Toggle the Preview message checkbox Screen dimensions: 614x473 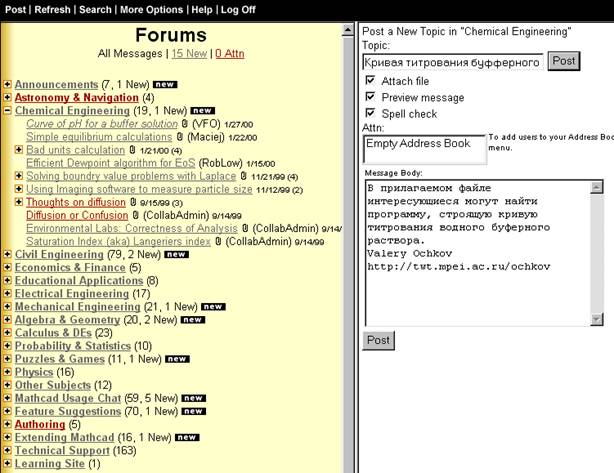370,97
